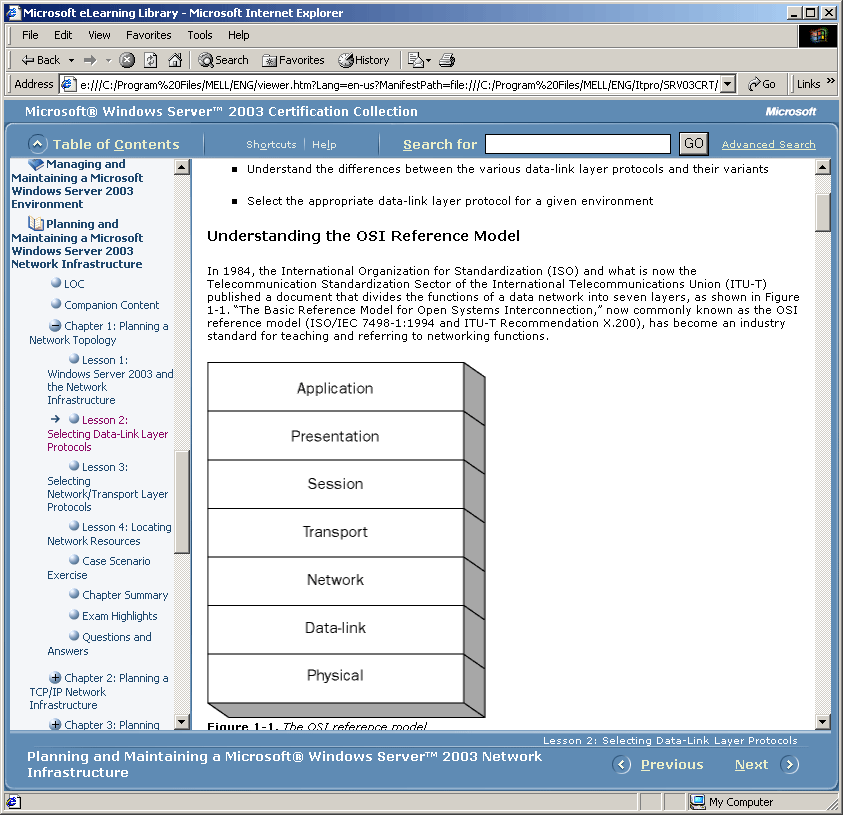Click the bullet icon beside Chapter Summary
The image size is (843, 815).
click(74, 594)
